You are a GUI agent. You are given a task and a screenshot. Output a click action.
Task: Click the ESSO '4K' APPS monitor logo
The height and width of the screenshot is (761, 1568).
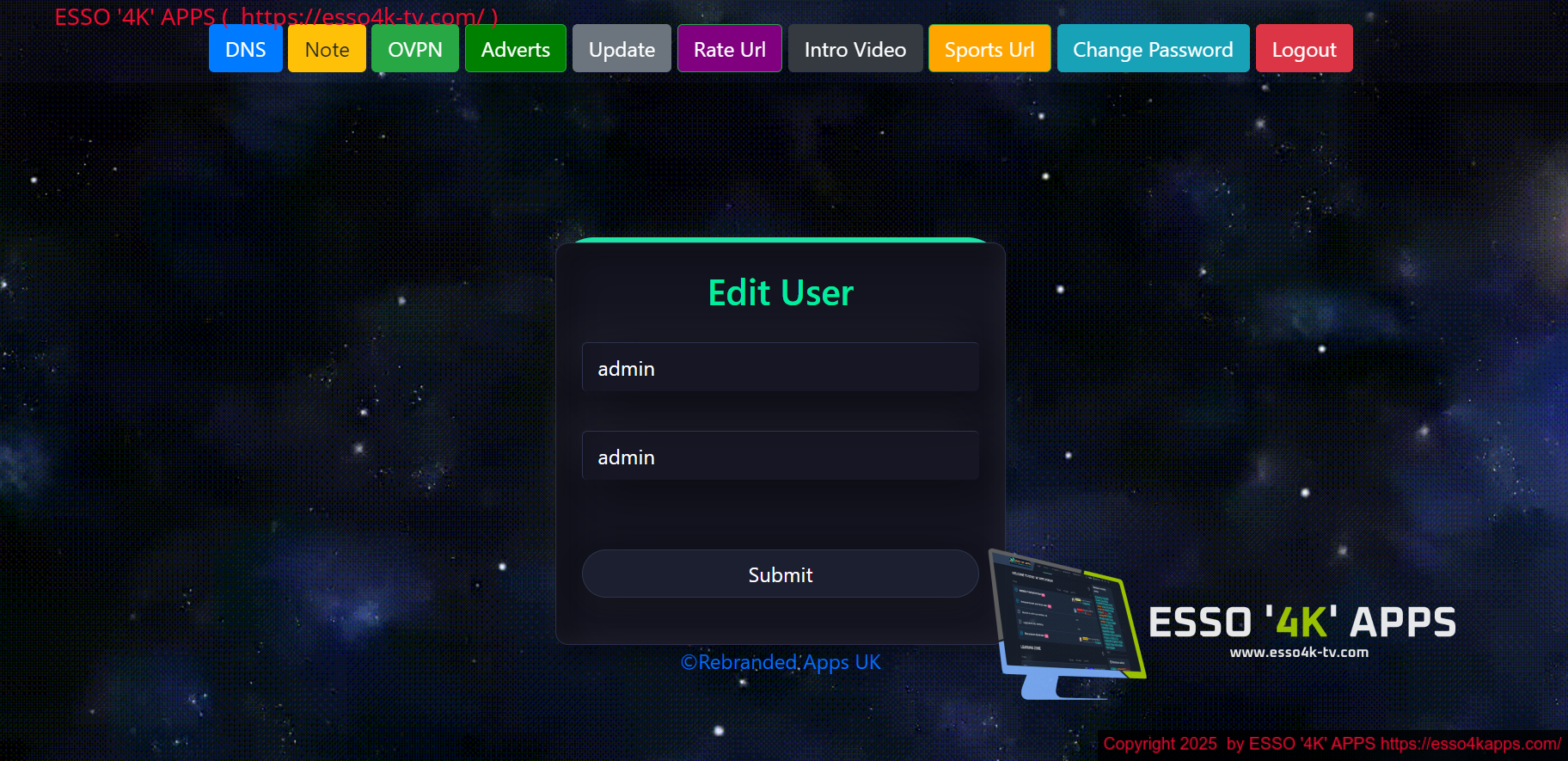pyautogui.click(x=1221, y=625)
